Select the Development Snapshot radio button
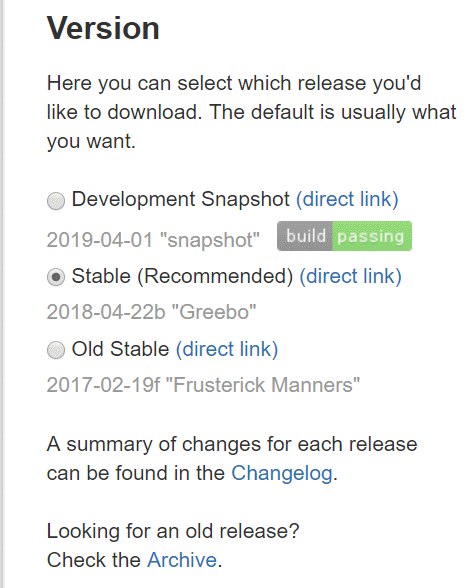This screenshot has height=588, width=469. tap(56, 201)
